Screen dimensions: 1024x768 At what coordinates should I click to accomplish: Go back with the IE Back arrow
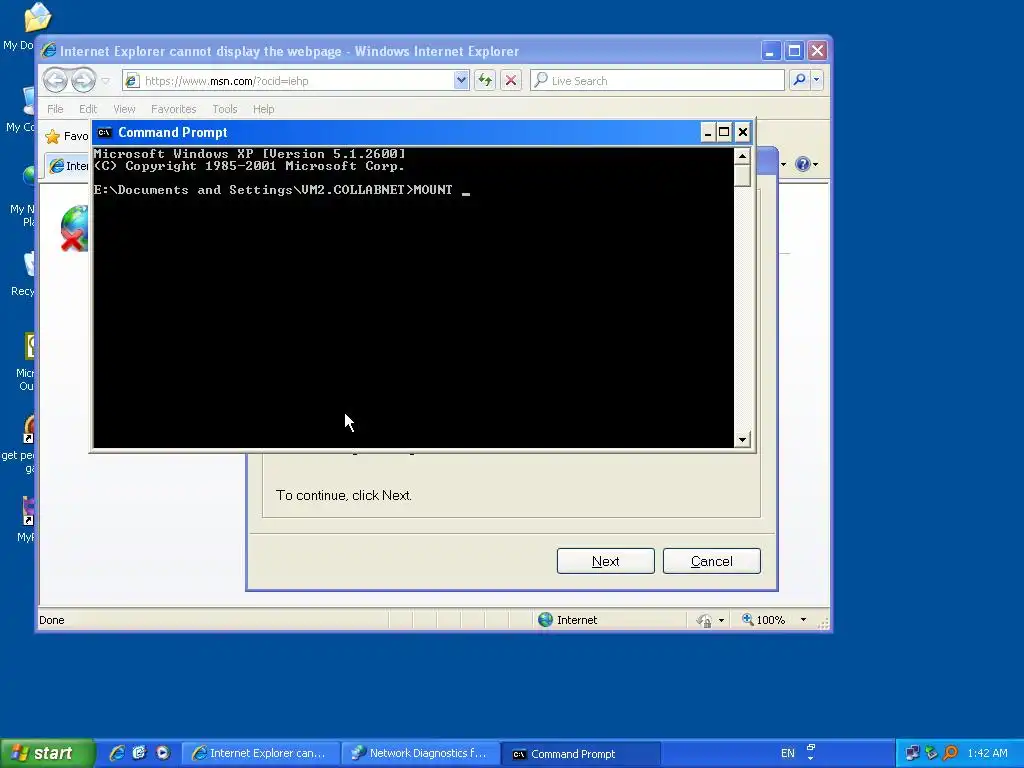click(x=56, y=80)
